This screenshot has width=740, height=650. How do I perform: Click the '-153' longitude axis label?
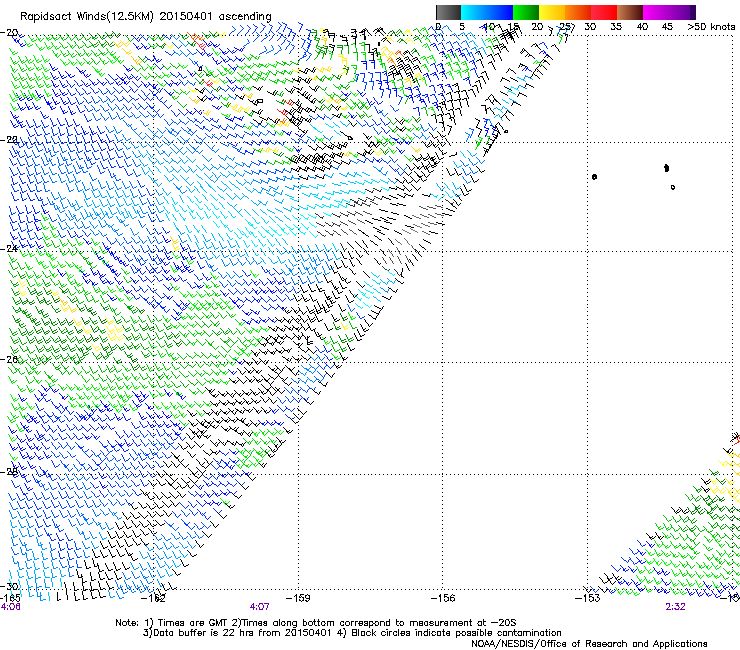(588, 599)
